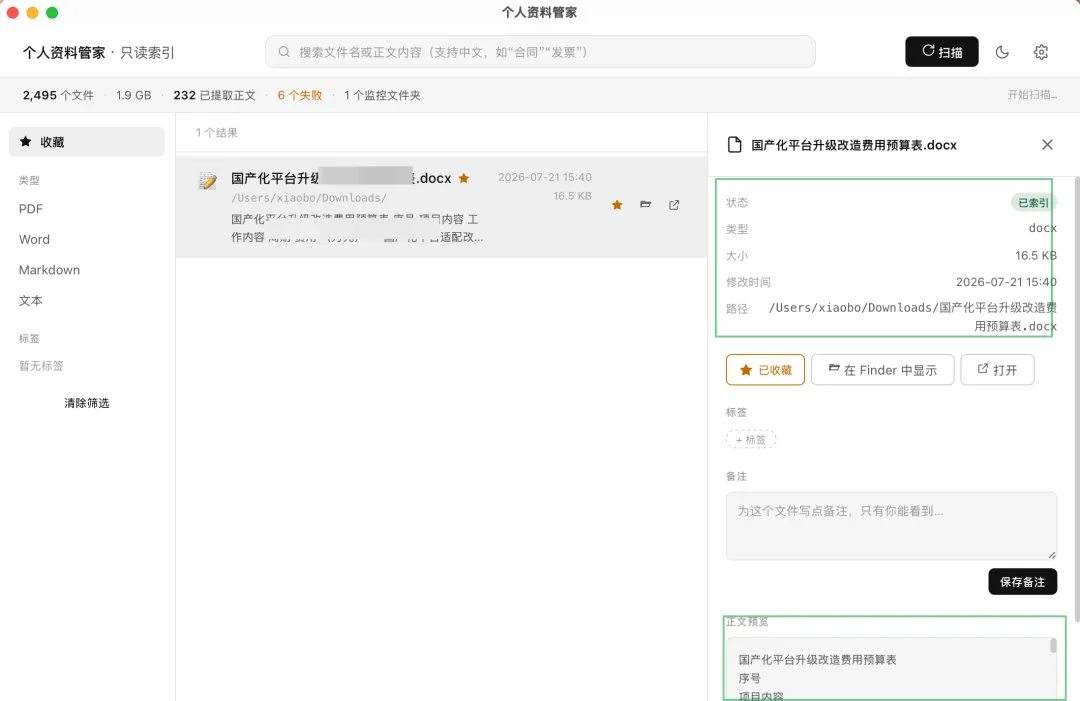The height and width of the screenshot is (701, 1080).
Task: Toggle star next to result filename
Action: click(x=464, y=178)
